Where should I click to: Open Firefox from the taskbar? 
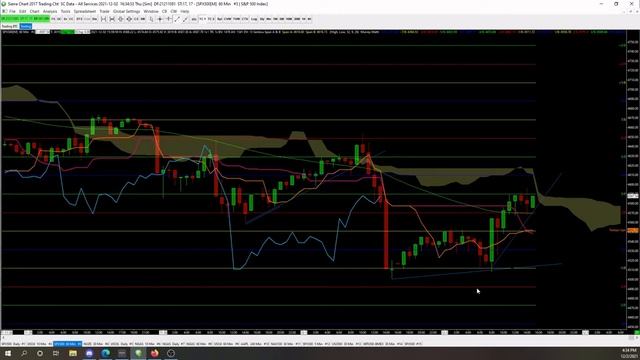pos(155,353)
